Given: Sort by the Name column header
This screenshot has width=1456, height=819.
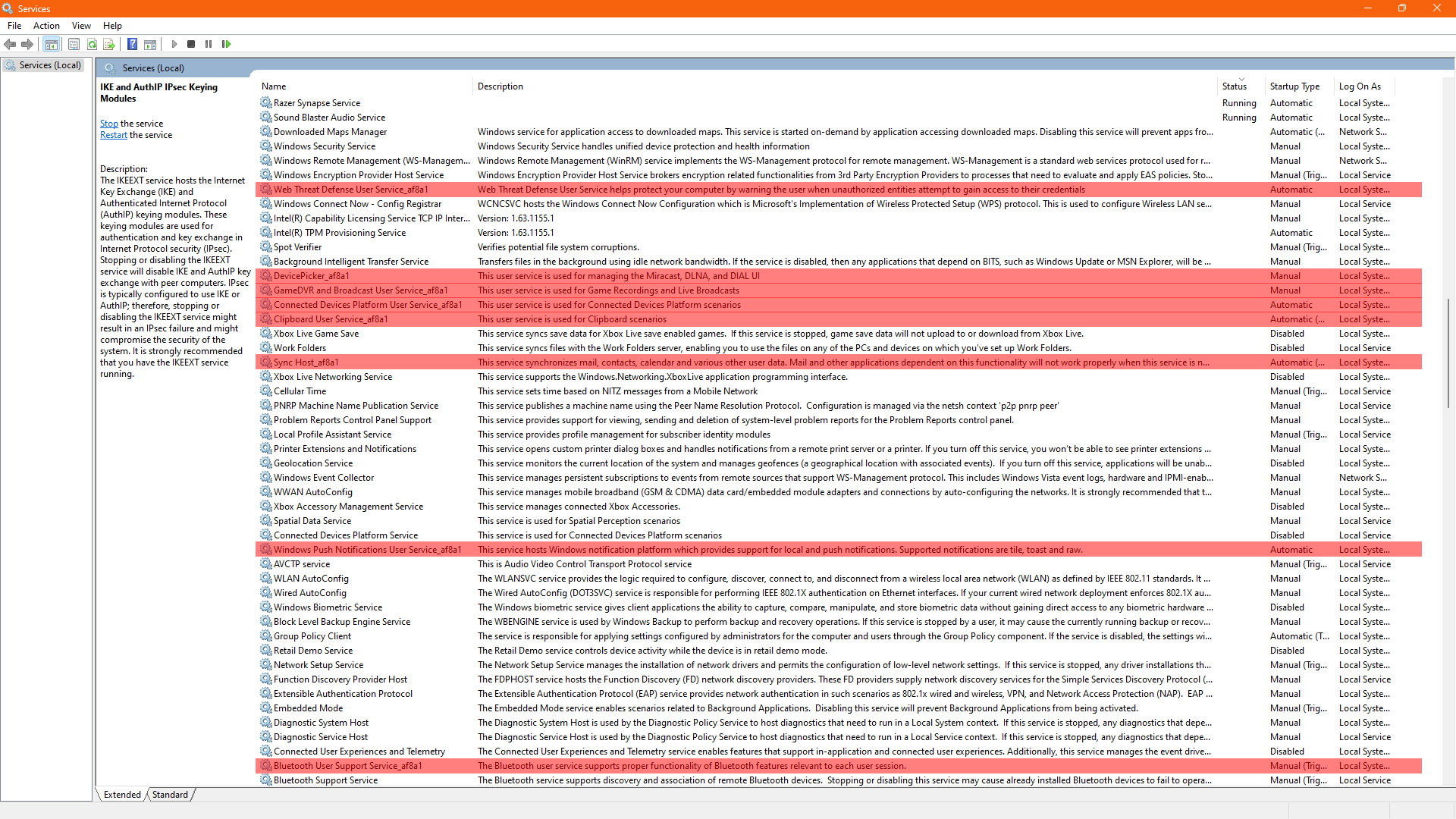Looking at the screenshot, I should (365, 86).
